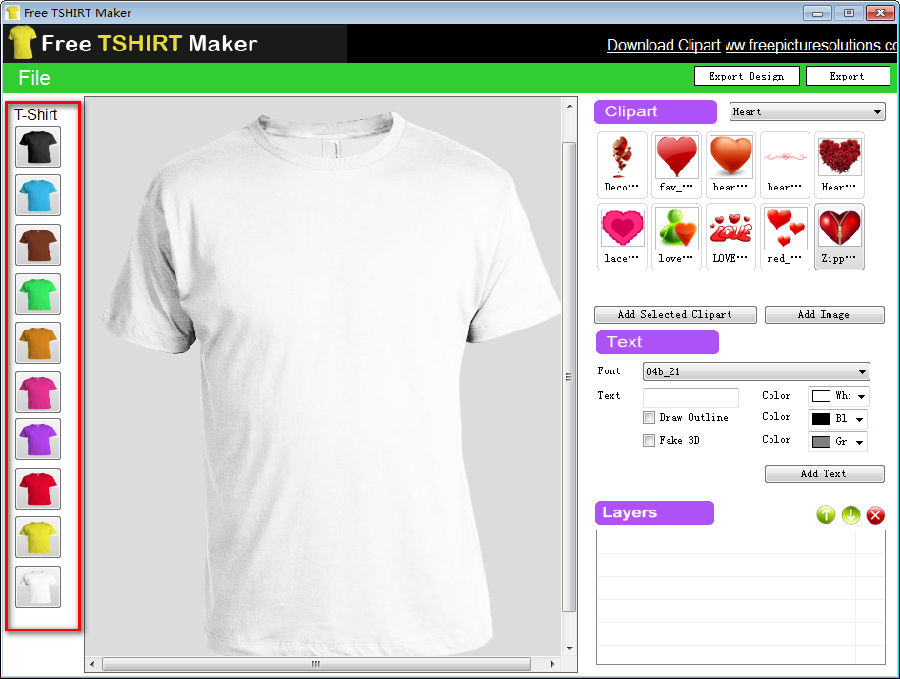Click the Layers section header
Image resolution: width=900 pixels, height=679 pixels.
(654, 513)
